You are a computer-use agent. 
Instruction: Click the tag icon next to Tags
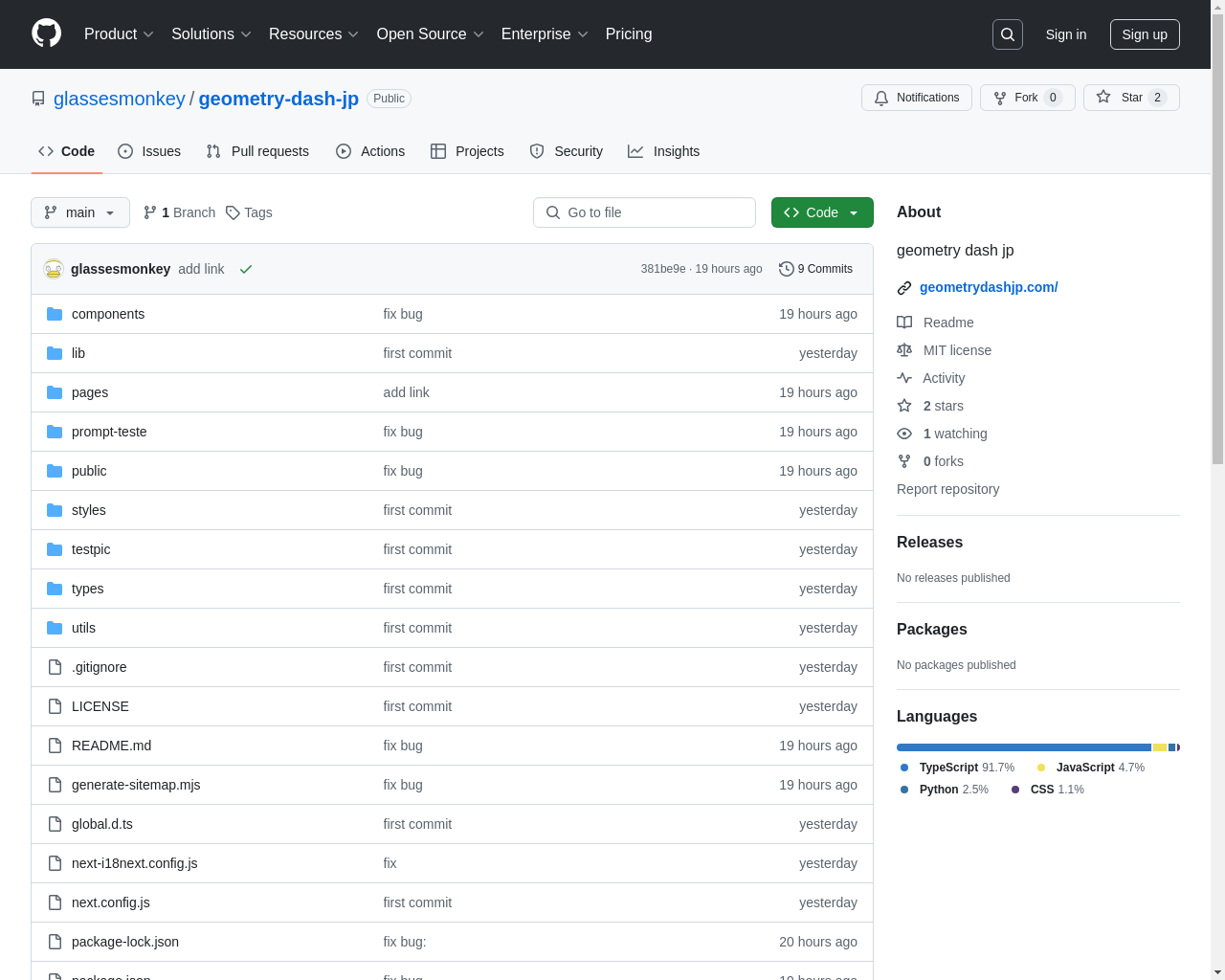tap(233, 212)
